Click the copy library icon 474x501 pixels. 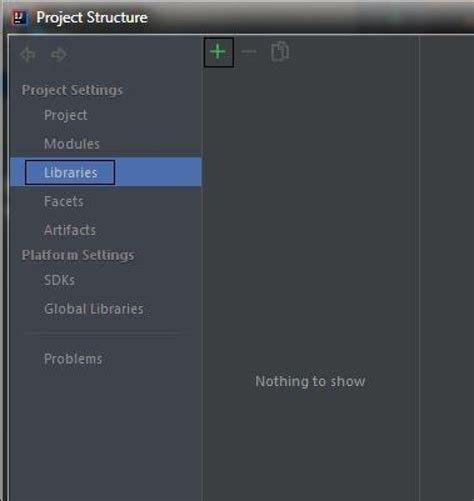[x=280, y=52]
